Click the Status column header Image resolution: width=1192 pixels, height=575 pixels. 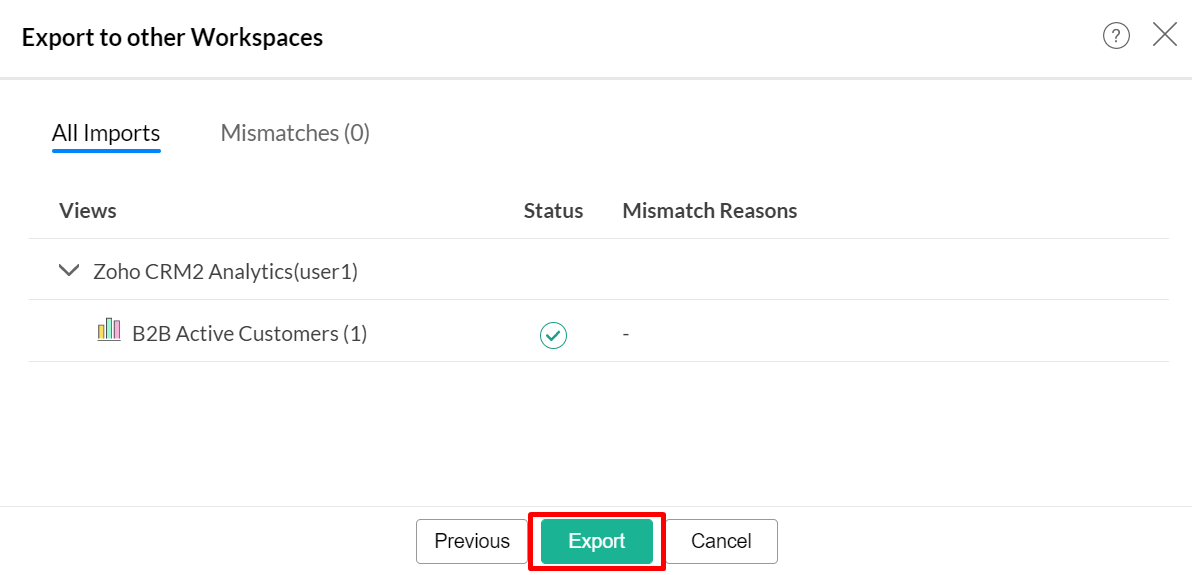tap(553, 211)
